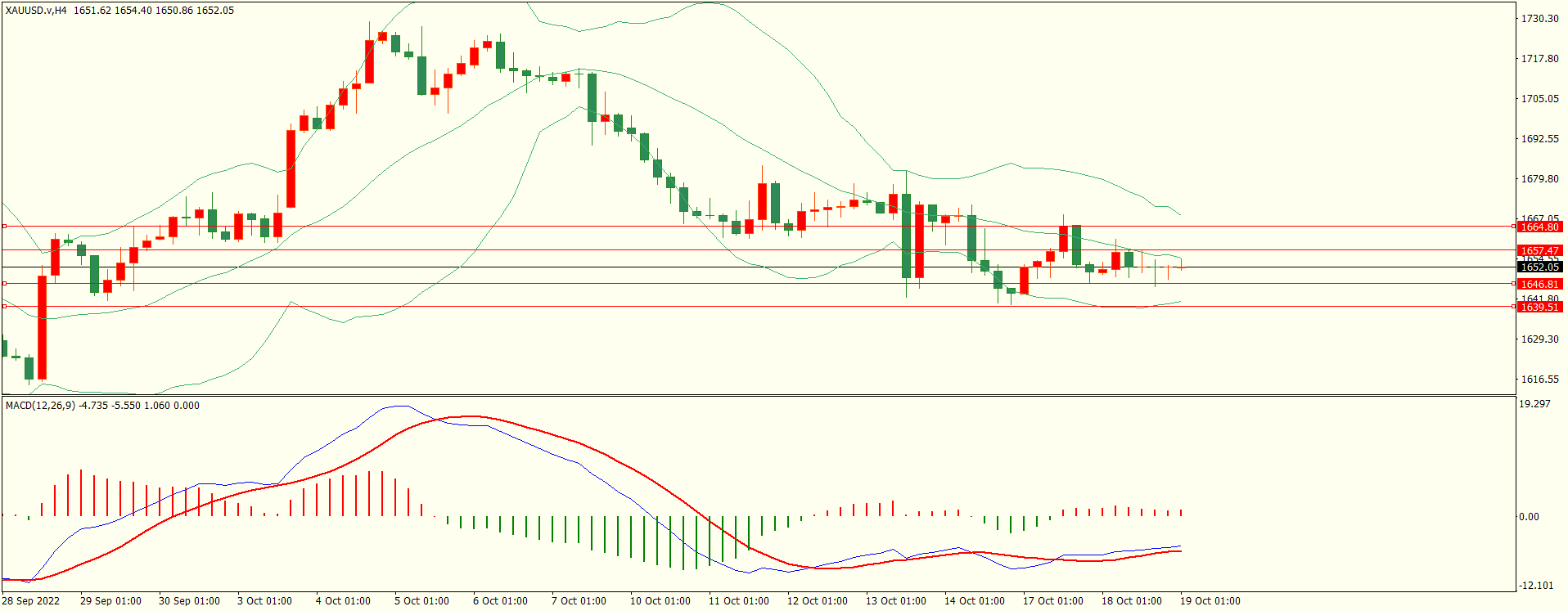Click the -12.101 MACD scale value
This screenshot has height=611, width=1568.
(1536, 585)
